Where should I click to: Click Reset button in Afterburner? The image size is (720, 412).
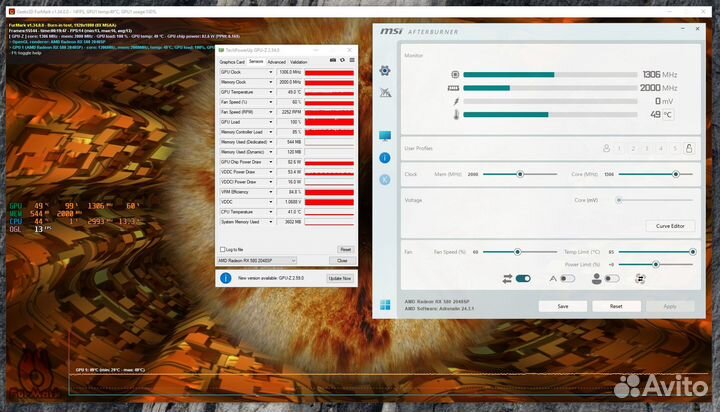616,306
